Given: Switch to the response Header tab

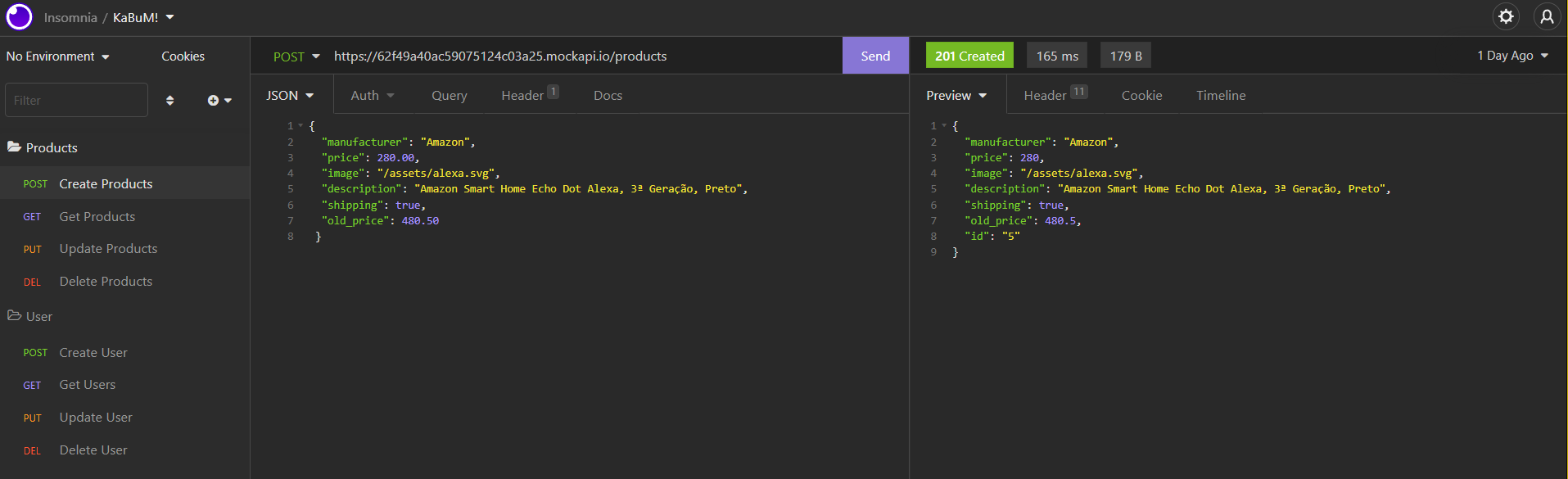Looking at the screenshot, I should pos(1055,95).
